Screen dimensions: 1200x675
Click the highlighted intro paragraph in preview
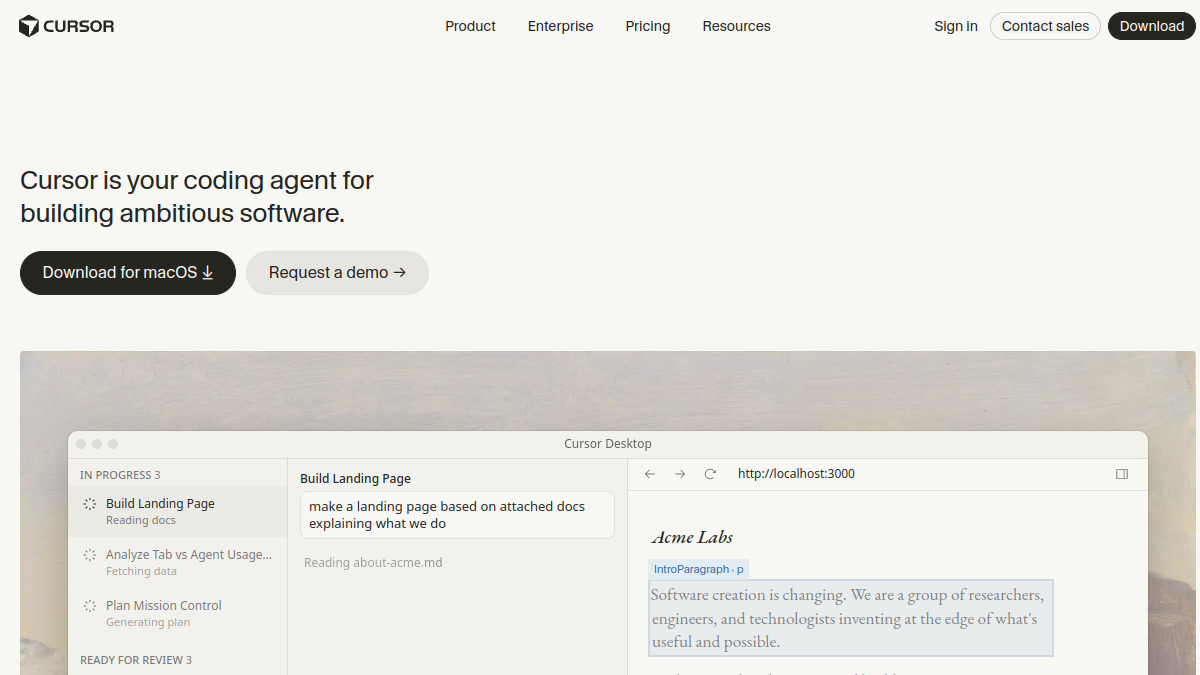click(x=851, y=618)
